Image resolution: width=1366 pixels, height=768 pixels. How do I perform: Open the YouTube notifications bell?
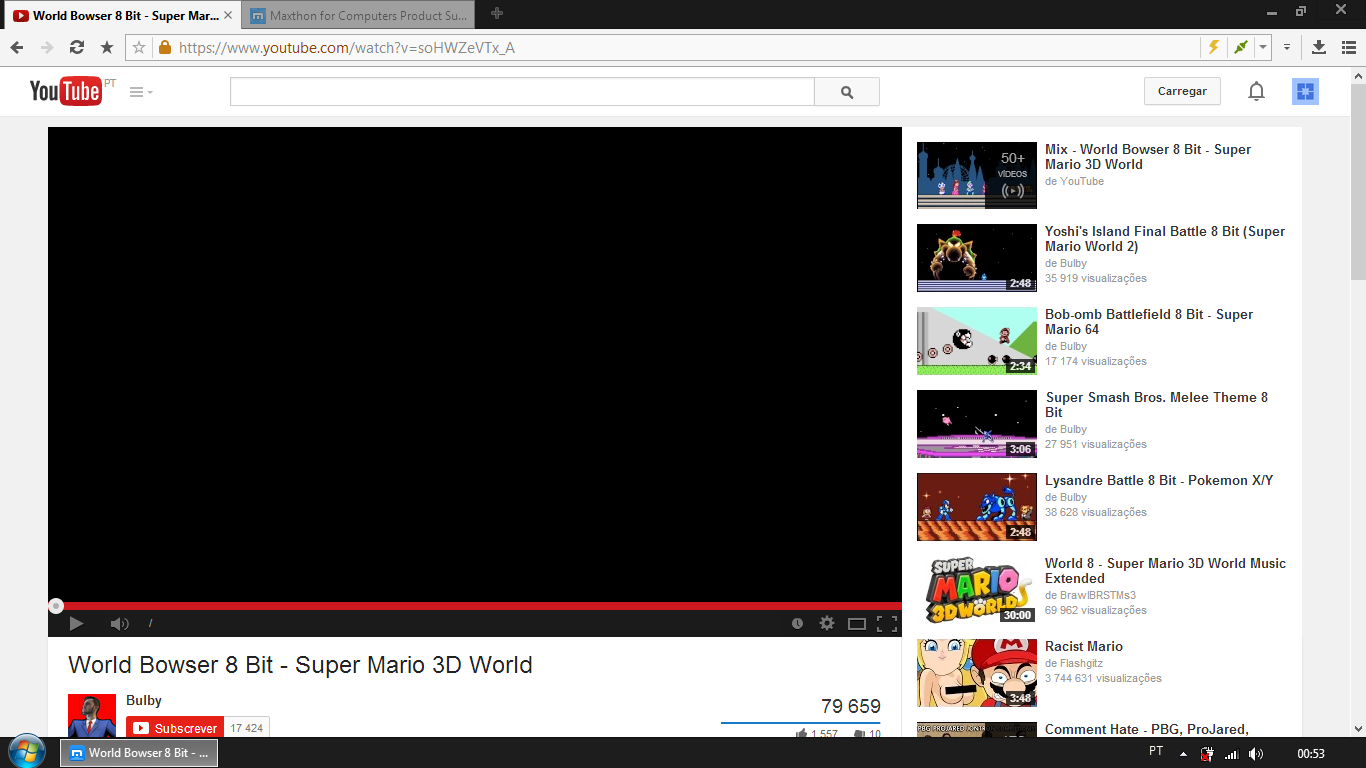tap(1256, 91)
